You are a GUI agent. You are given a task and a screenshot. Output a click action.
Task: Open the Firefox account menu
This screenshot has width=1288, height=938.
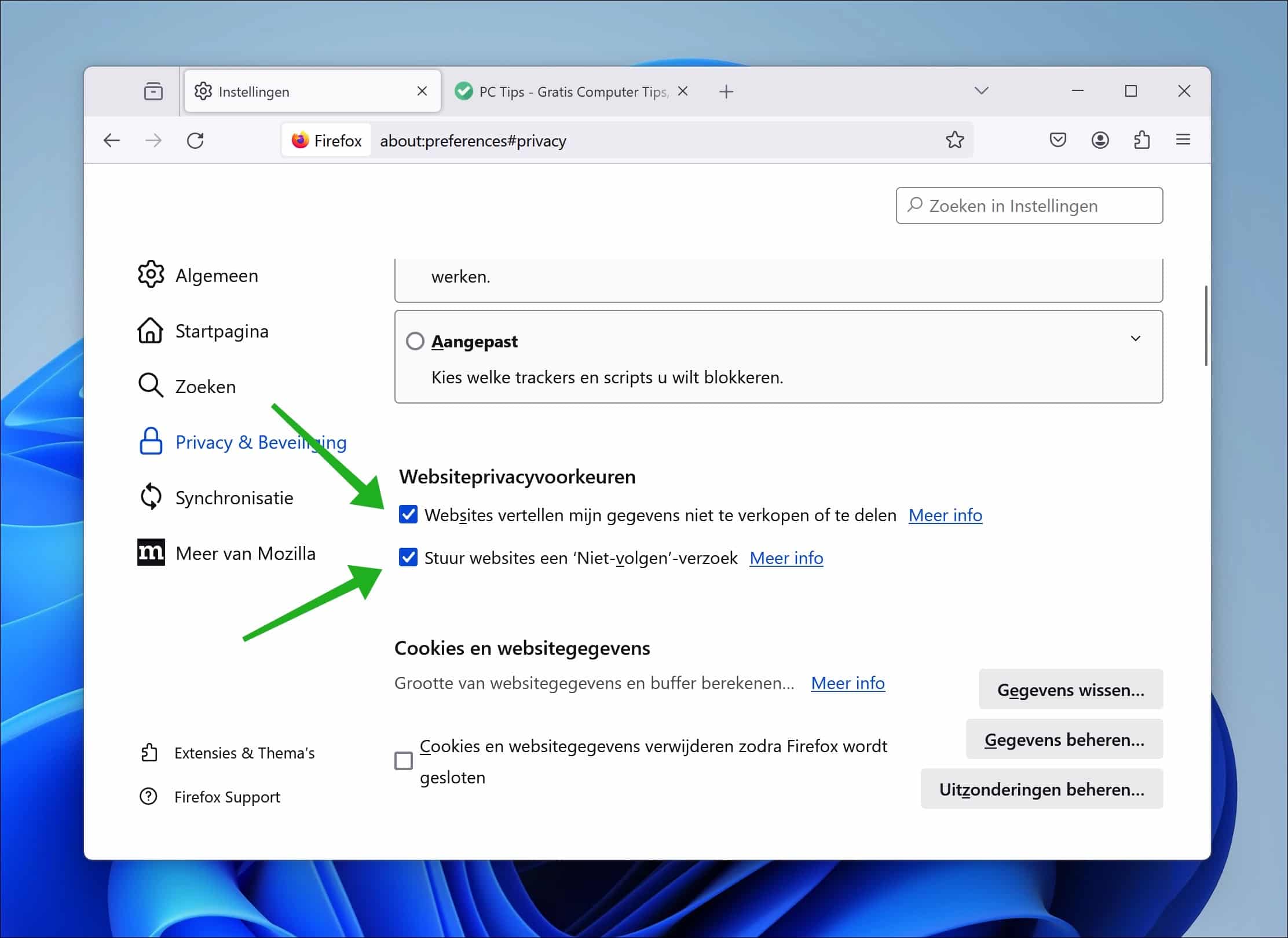point(1100,140)
